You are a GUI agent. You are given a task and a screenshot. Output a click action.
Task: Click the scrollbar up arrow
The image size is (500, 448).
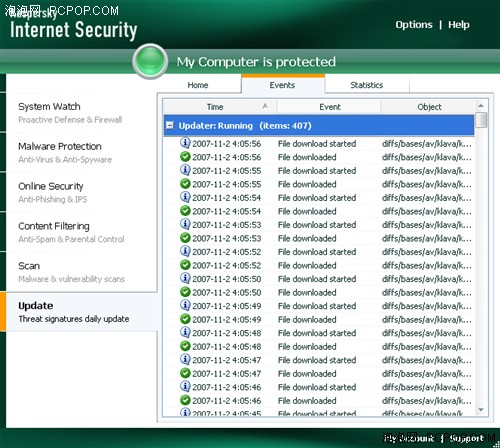(481, 106)
